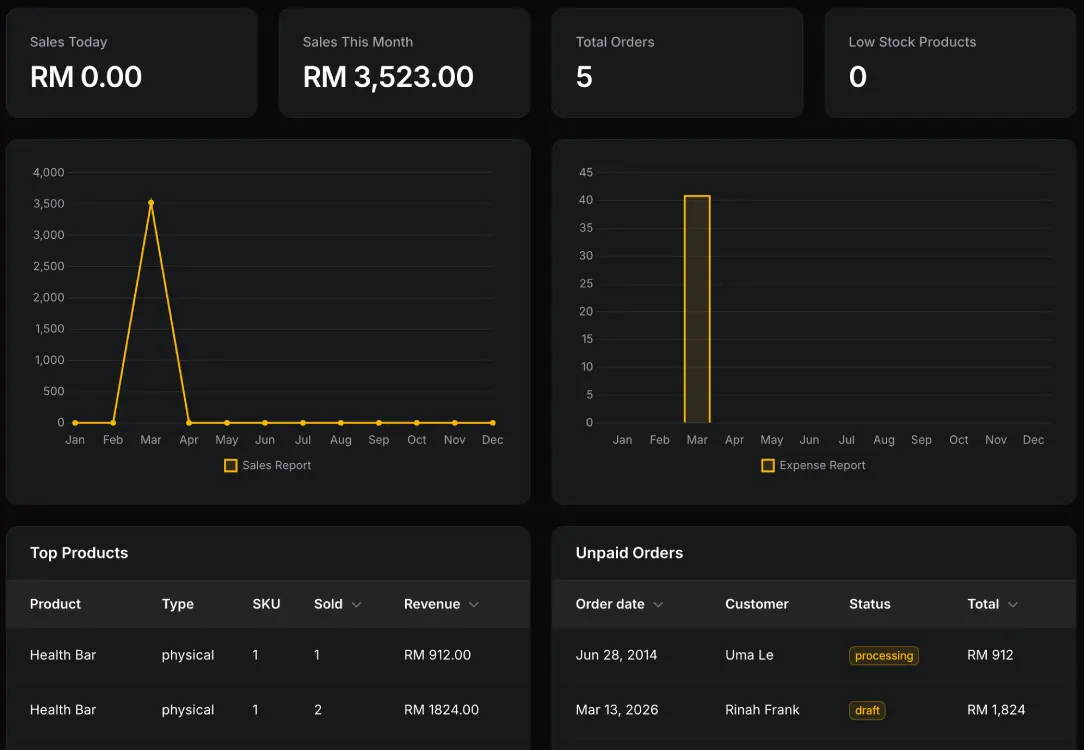Viewport: 1084px width, 750px height.
Task: Toggle the Expense Report legend box
Action: tap(767, 466)
